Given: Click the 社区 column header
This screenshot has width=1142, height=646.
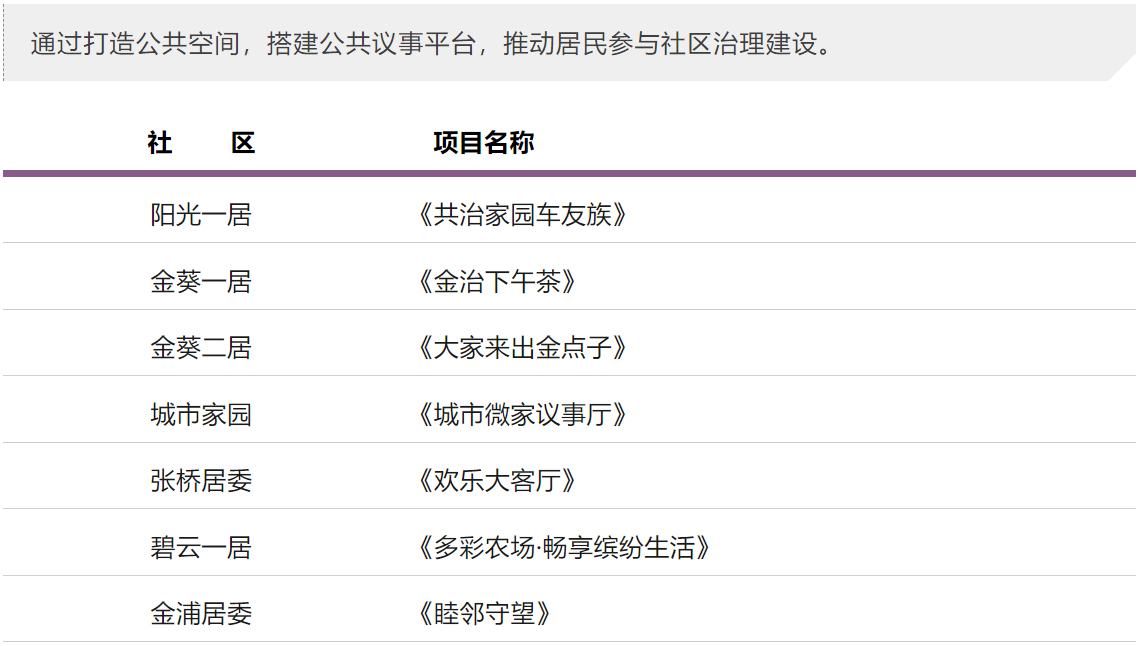Looking at the screenshot, I should tap(201, 142).
